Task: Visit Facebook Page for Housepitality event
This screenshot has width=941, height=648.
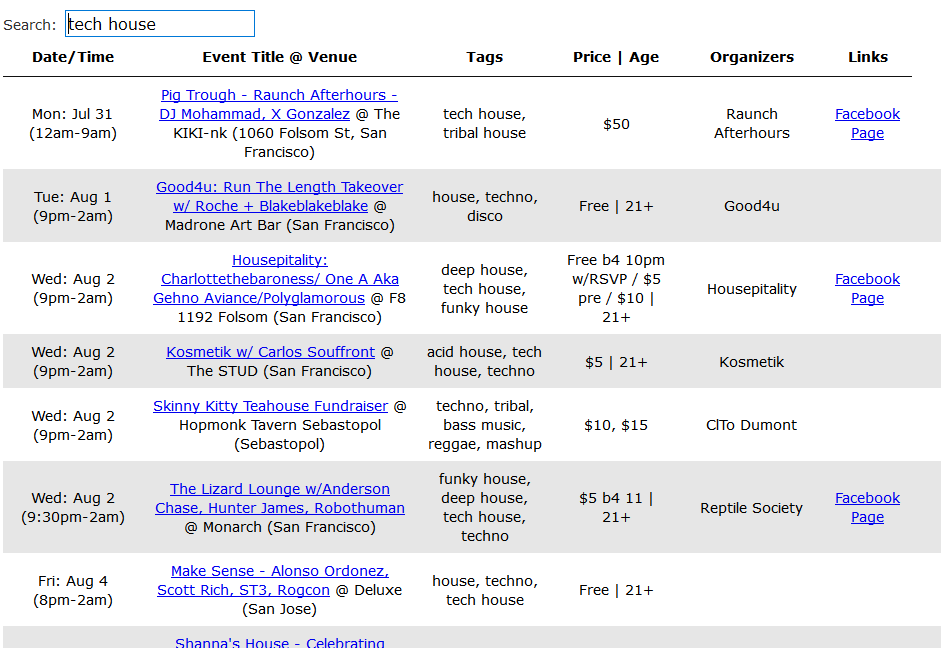Action: (867, 289)
